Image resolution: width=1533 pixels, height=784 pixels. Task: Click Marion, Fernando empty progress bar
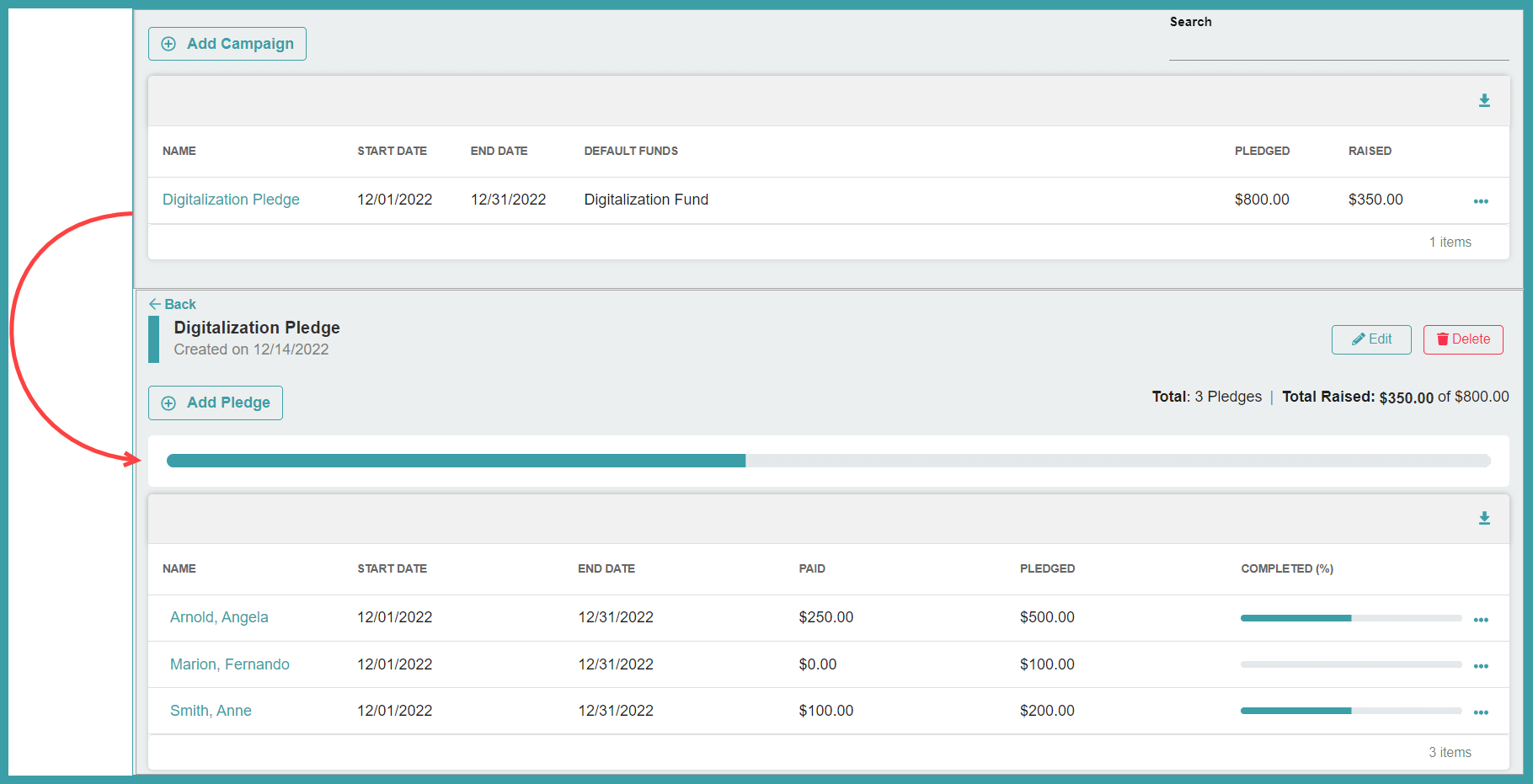pos(1351,664)
